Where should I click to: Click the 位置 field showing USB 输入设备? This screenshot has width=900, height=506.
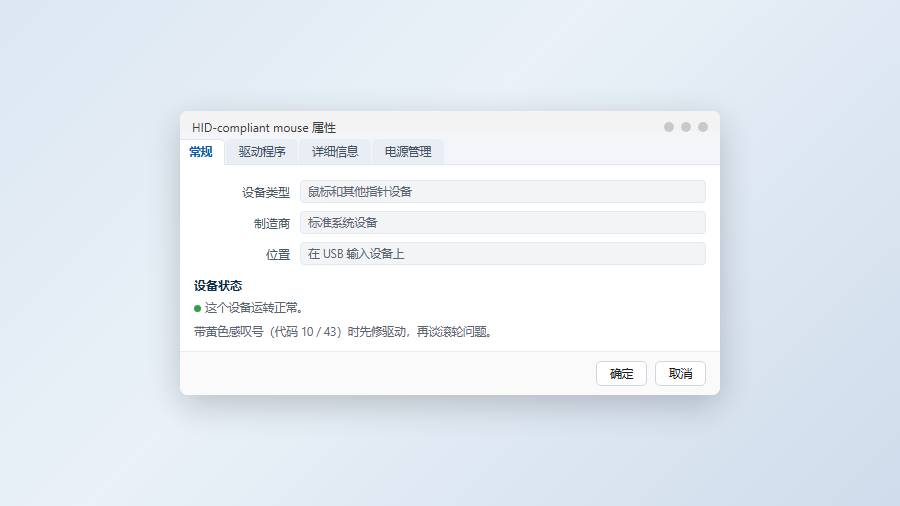click(503, 254)
